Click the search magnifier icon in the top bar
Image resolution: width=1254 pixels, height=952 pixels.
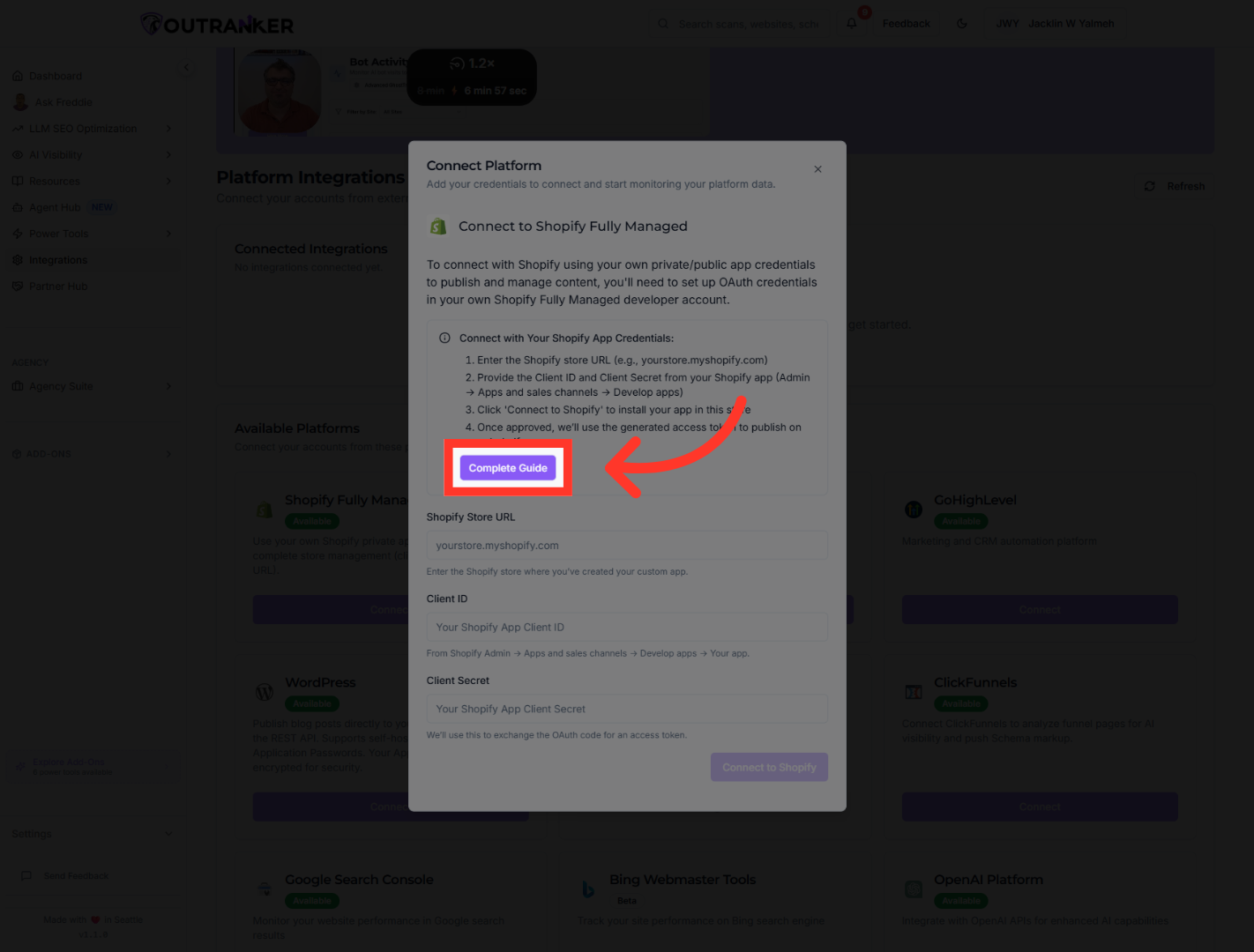tap(663, 24)
